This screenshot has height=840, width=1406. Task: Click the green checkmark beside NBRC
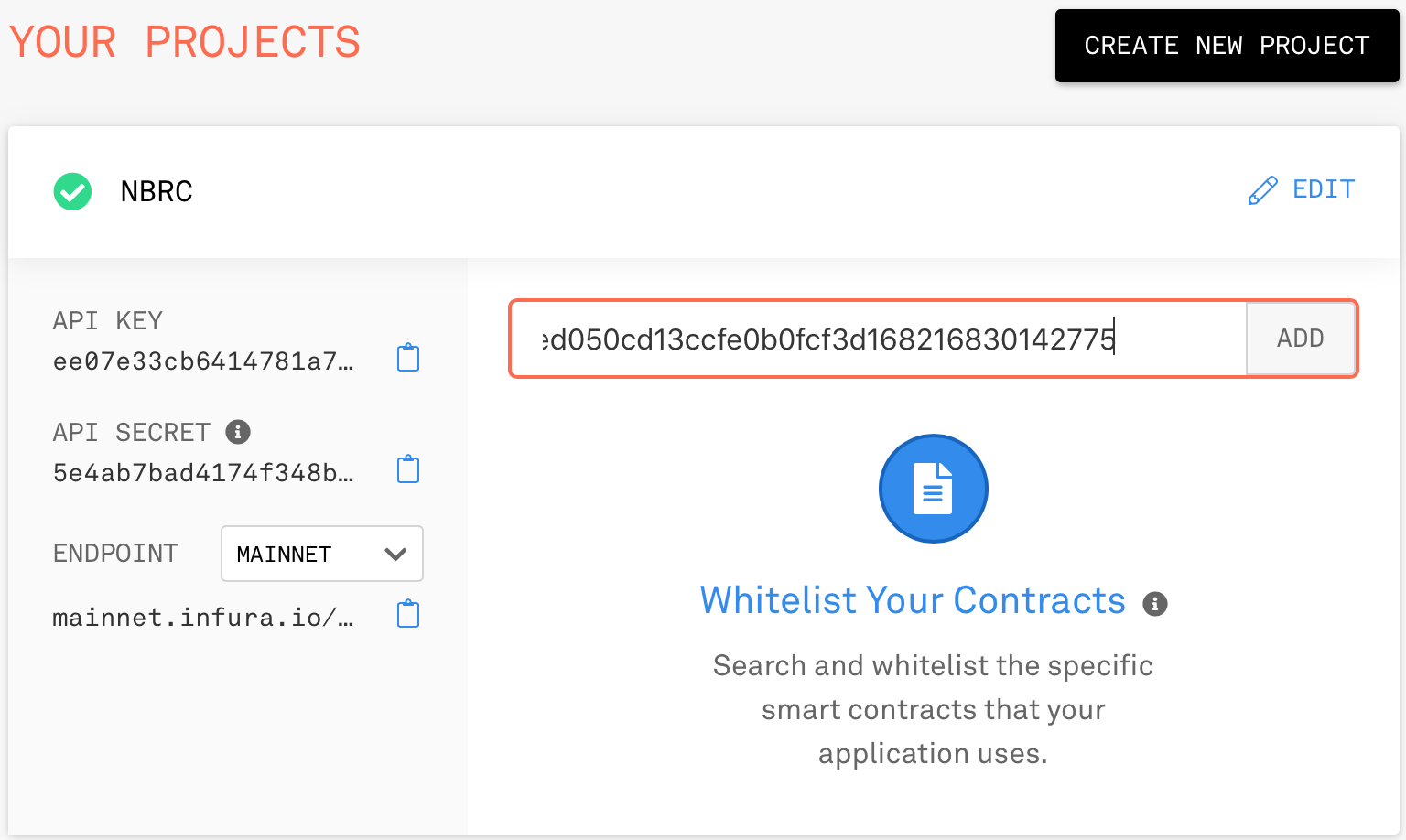coord(72,191)
